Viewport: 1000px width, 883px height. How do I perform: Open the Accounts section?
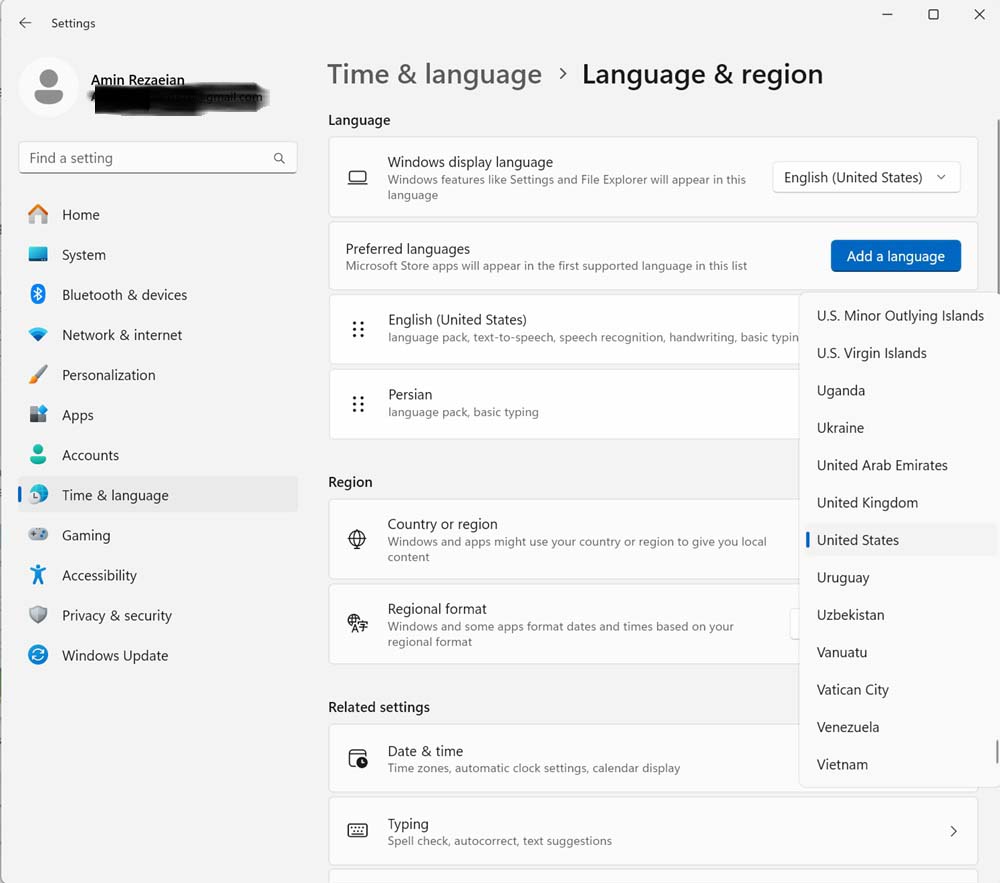click(x=90, y=455)
